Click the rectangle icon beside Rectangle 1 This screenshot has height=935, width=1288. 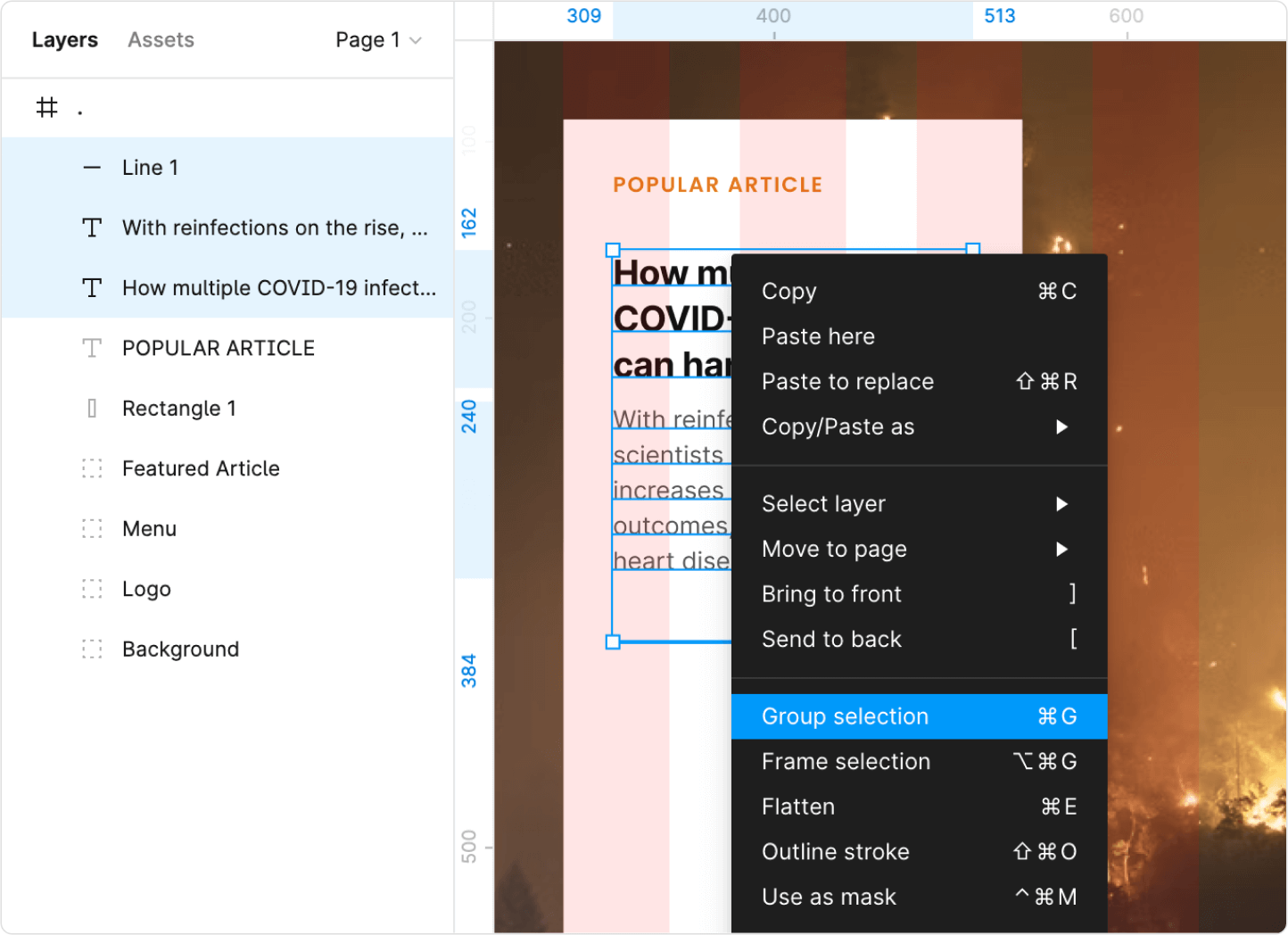[x=92, y=409]
